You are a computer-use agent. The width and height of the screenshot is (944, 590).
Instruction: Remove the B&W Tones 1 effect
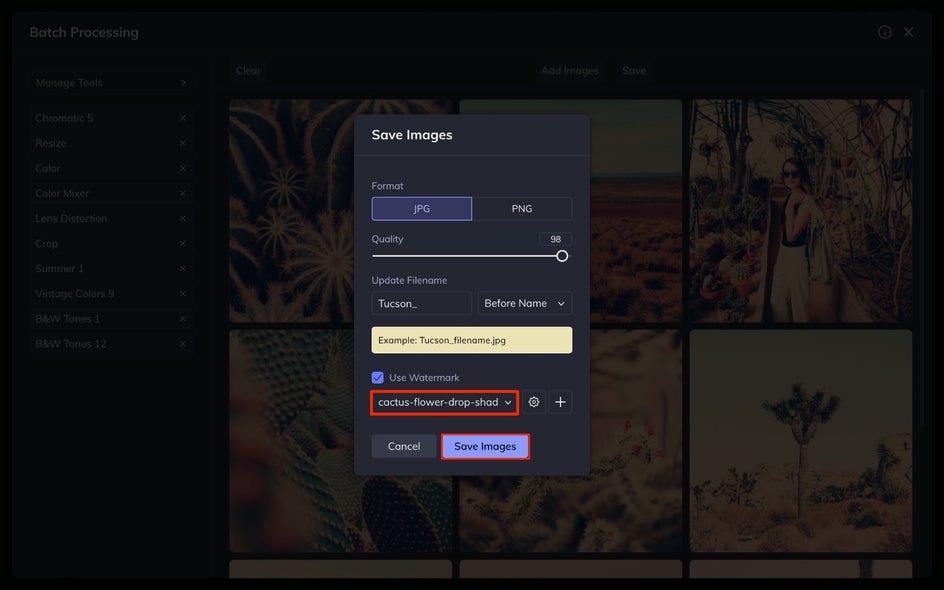182,318
